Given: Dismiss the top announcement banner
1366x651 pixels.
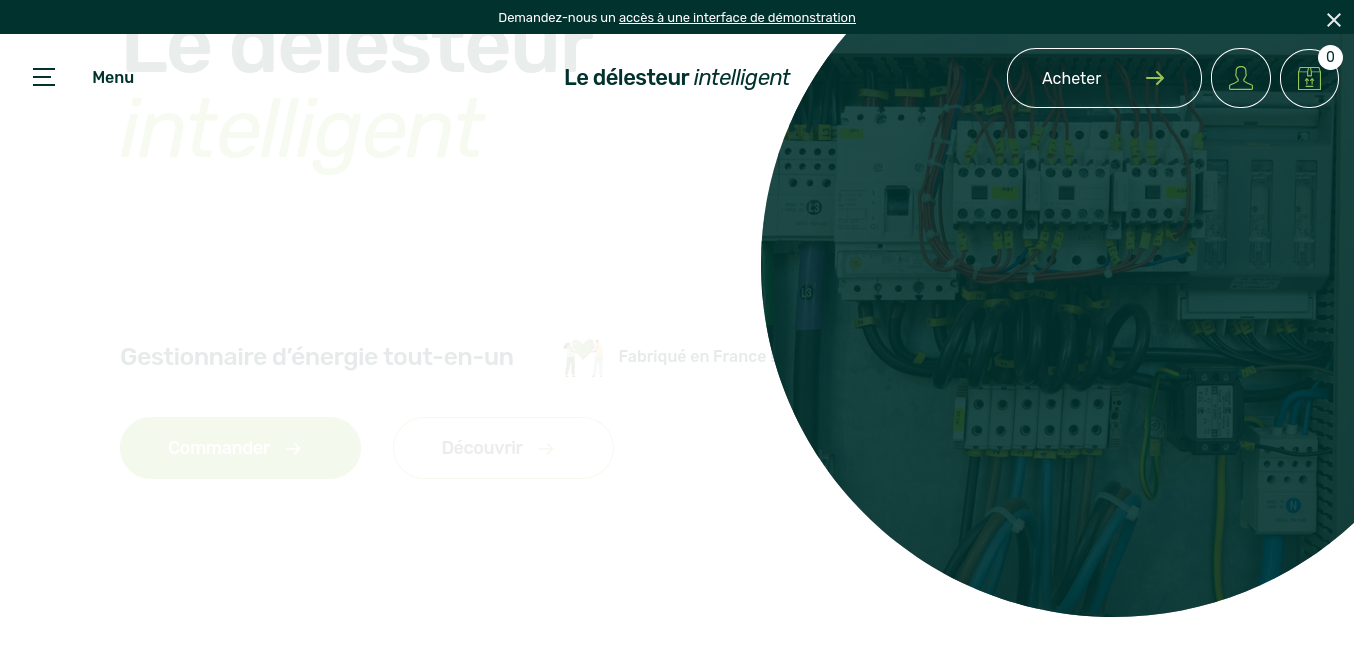Looking at the screenshot, I should pos(1333,20).
